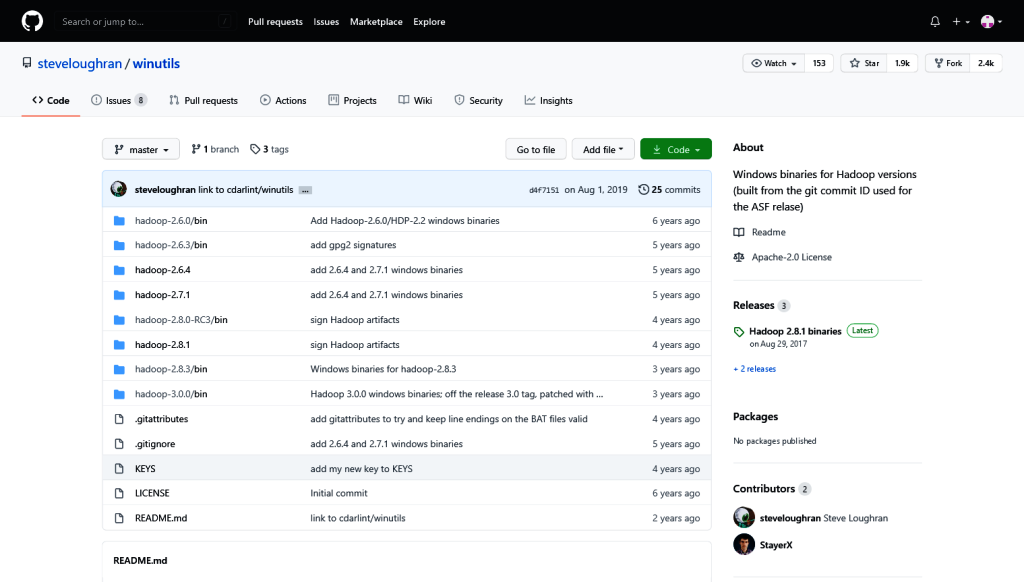View the 1.9k stargazers count
This screenshot has height=582, width=1024.
pyautogui.click(x=903, y=63)
